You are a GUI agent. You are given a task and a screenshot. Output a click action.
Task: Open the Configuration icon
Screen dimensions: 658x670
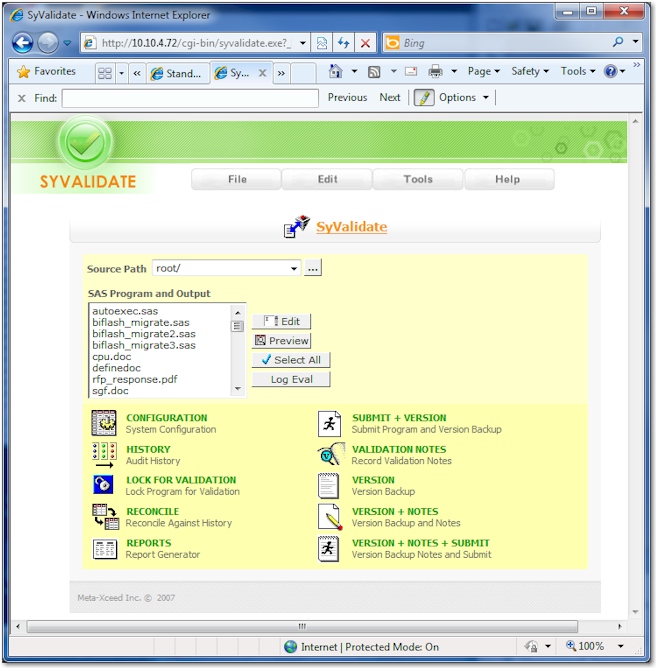tap(104, 423)
